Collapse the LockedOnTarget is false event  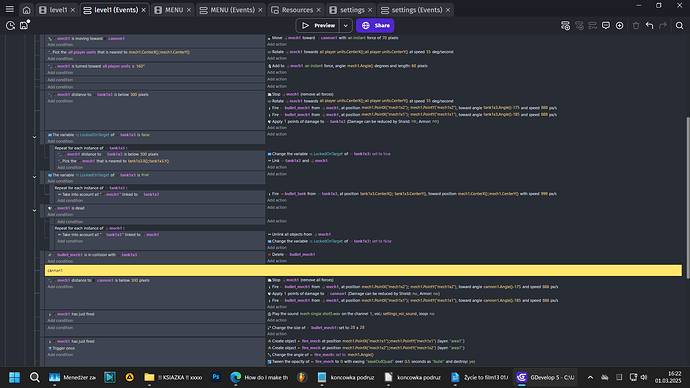(x=34, y=137)
